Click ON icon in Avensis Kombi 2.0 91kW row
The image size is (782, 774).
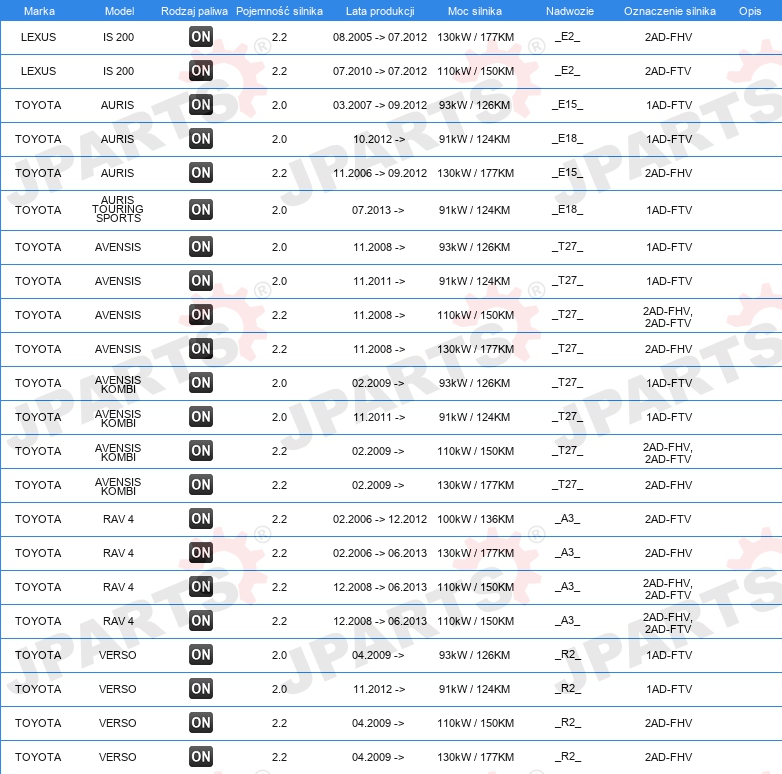click(201, 416)
